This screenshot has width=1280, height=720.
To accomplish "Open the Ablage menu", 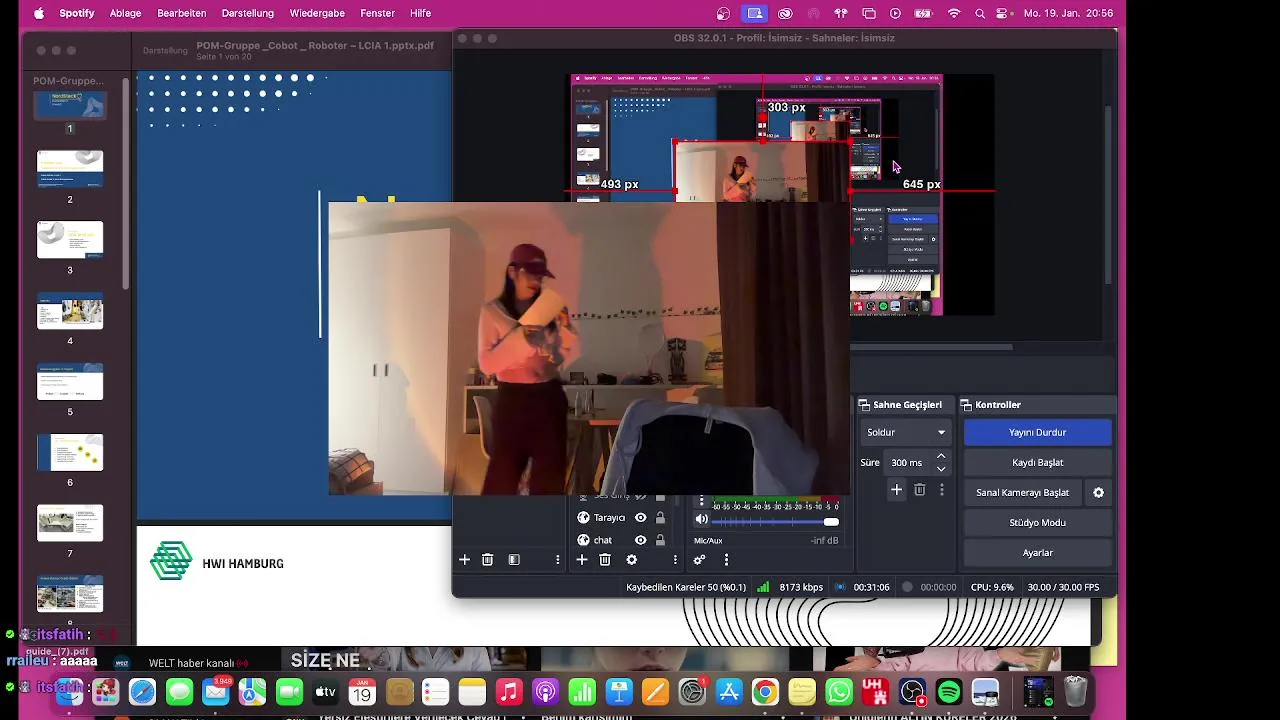I will 125,13.
